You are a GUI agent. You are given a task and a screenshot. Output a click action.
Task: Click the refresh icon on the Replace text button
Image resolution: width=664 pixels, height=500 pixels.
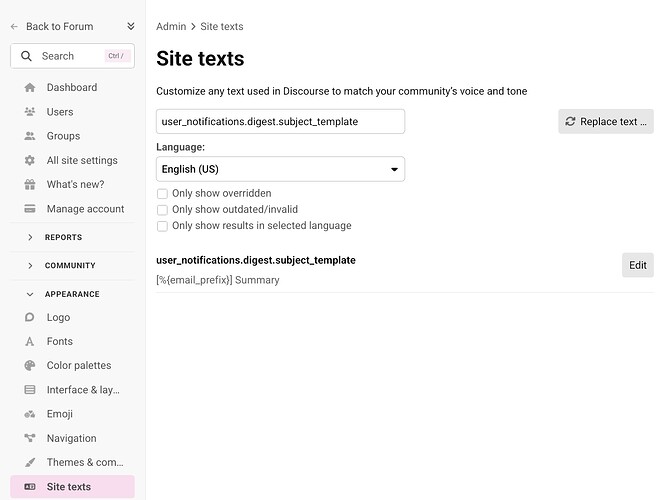point(570,122)
